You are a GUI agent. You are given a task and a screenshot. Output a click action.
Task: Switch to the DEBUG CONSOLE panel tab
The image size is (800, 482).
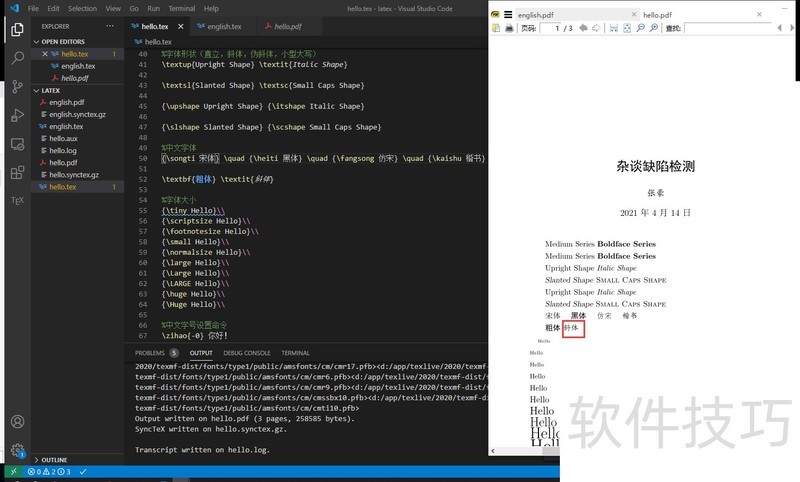point(247,352)
